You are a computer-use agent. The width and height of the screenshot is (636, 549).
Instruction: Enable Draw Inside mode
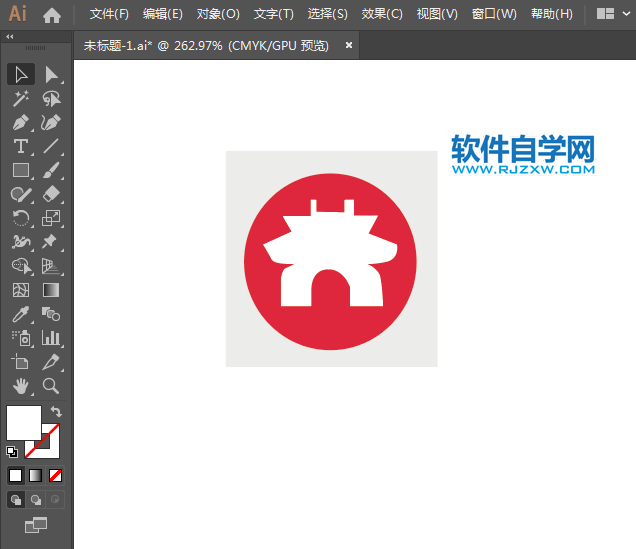click(55, 500)
